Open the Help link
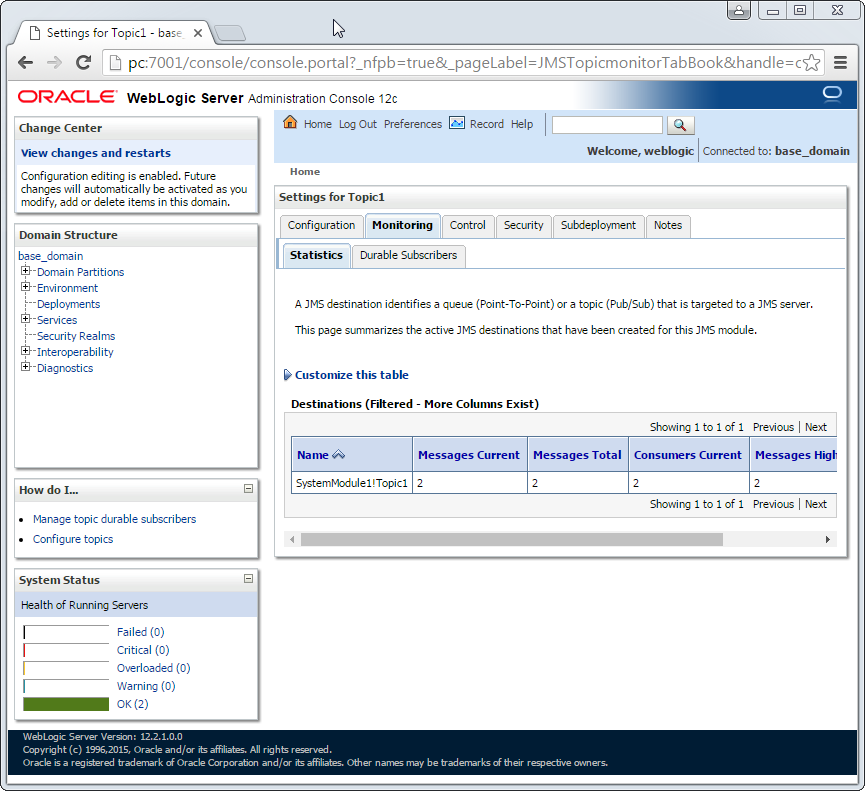Screen dimensions: 865x791 tap(521, 124)
